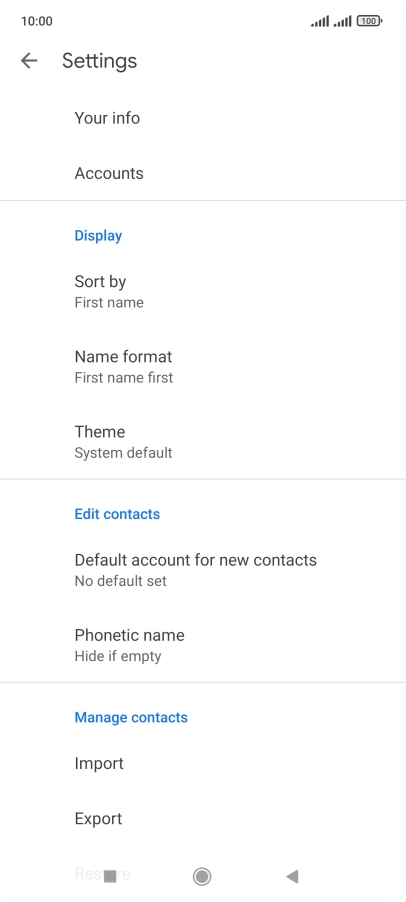Tap the Display section header
The image size is (406, 902).
pos(98,236)
